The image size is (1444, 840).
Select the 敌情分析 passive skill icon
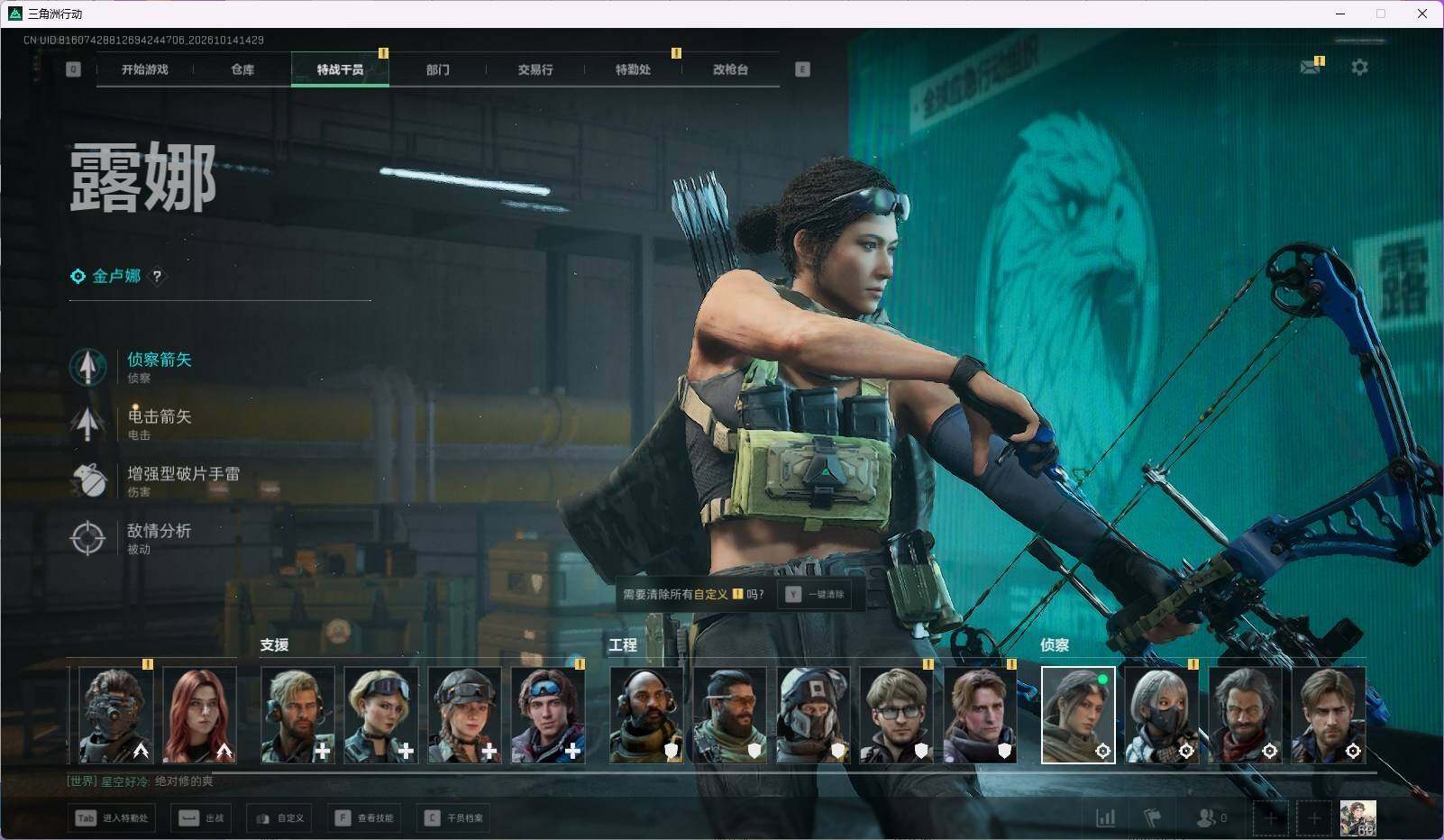[x=88, y=538]
